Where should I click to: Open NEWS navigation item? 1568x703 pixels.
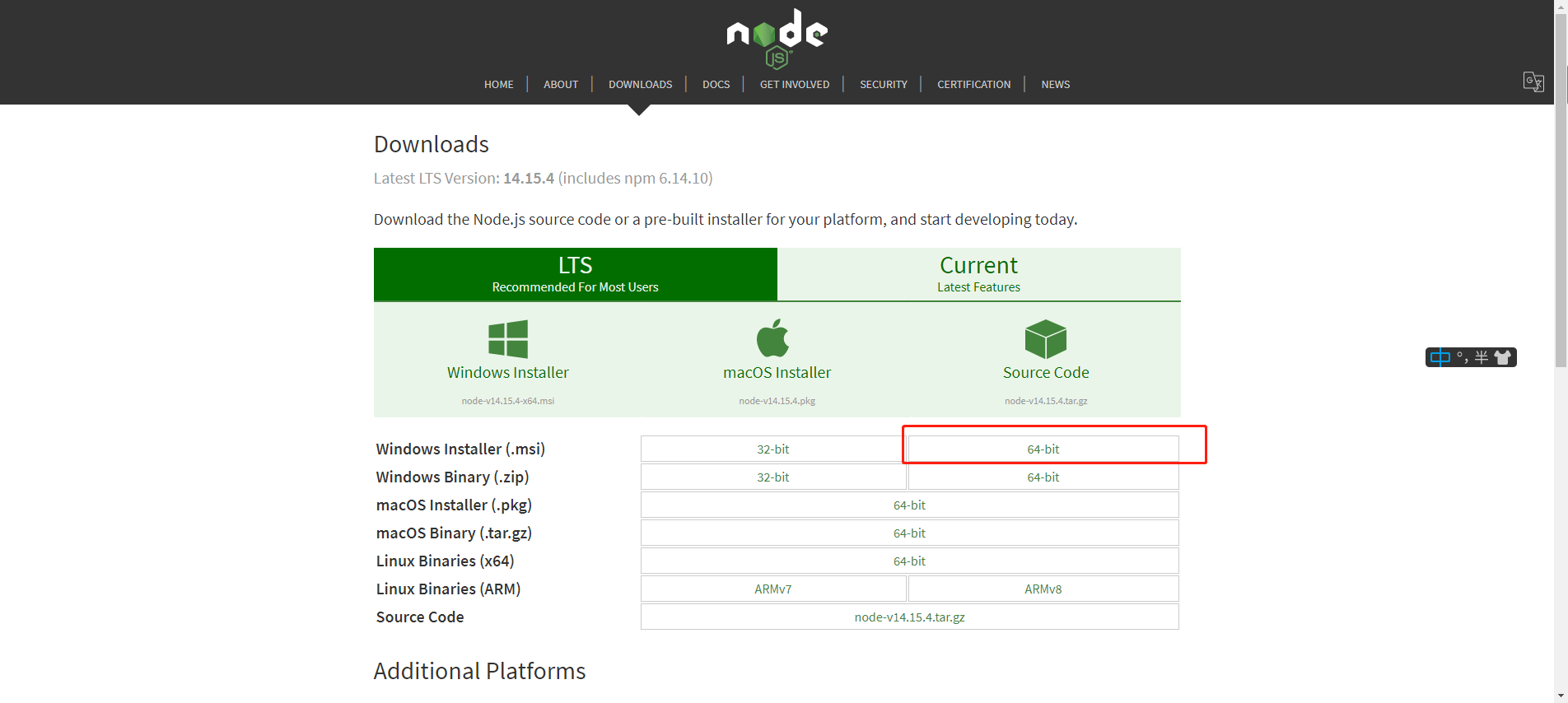(1056, 85)
